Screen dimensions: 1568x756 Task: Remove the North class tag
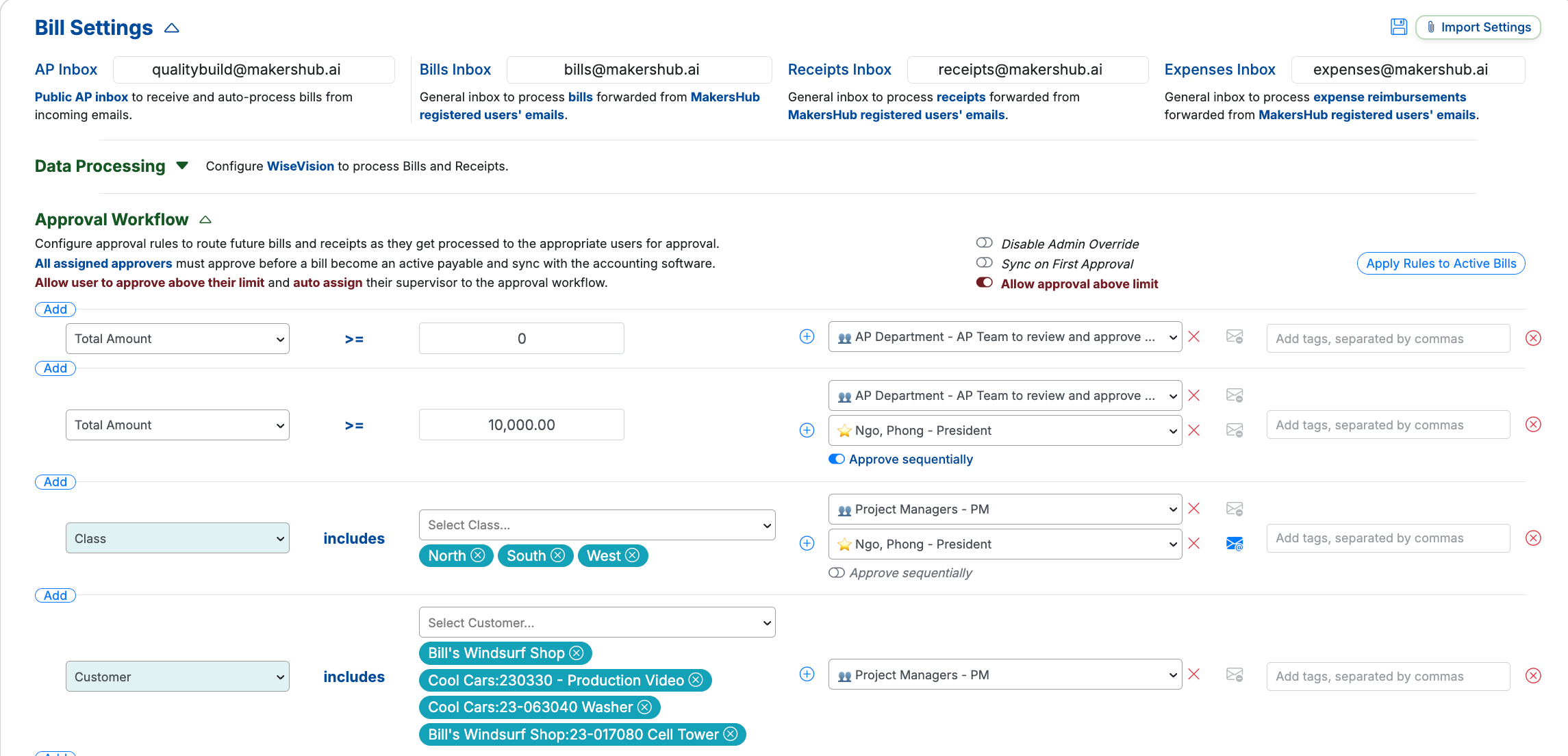(479, 555)
